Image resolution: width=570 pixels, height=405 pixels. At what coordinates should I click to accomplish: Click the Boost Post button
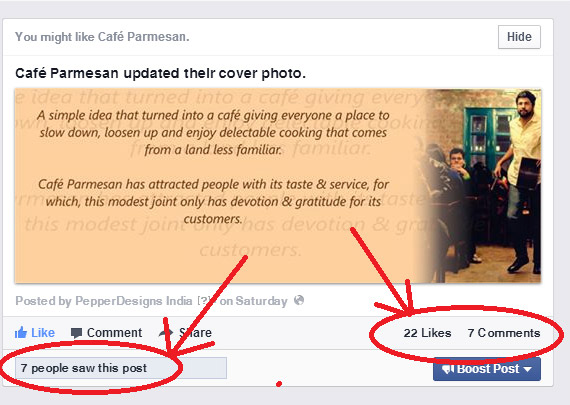coord(487,369)
